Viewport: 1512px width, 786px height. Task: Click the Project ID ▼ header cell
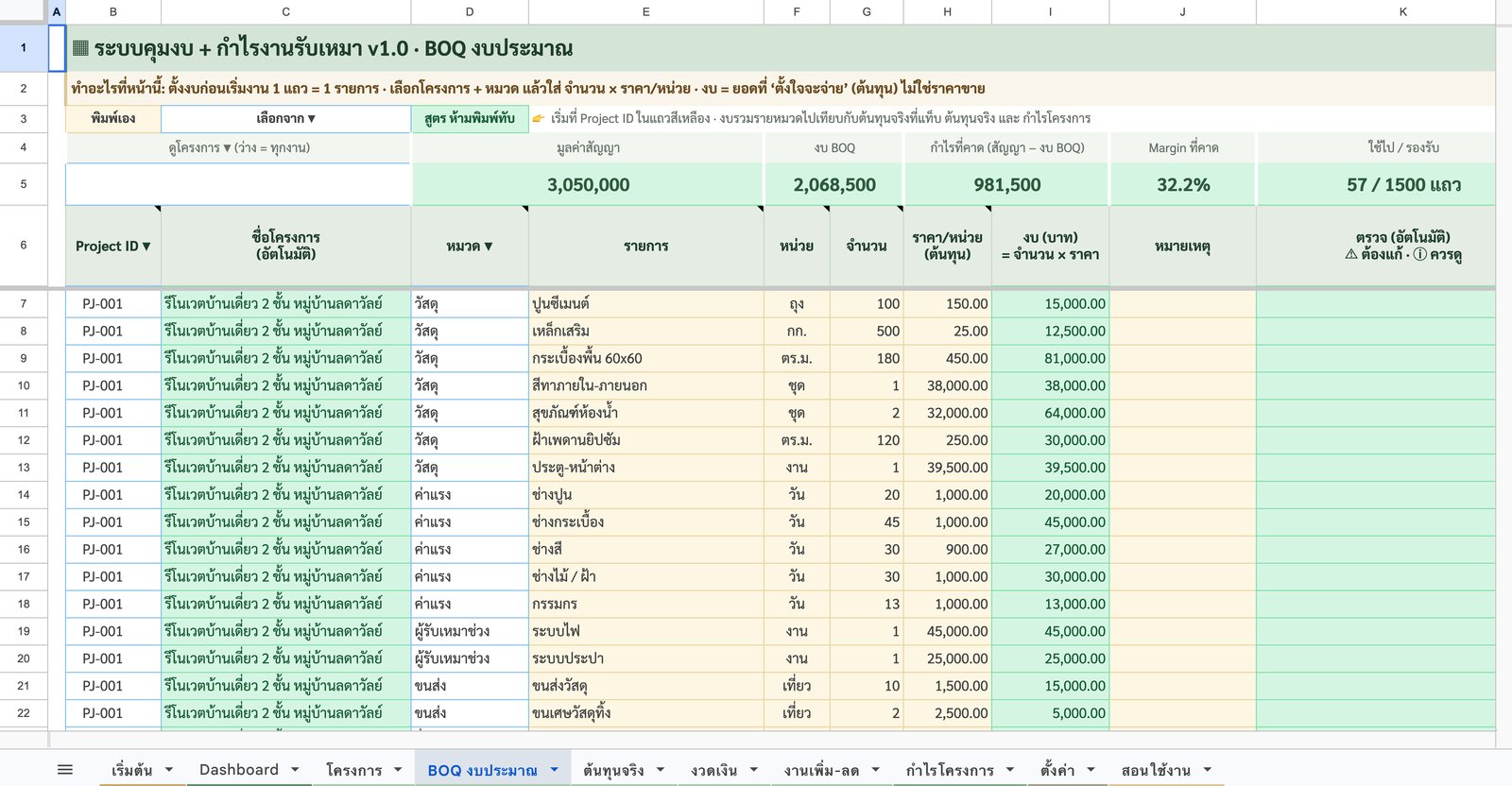click(x=113, y=246)
